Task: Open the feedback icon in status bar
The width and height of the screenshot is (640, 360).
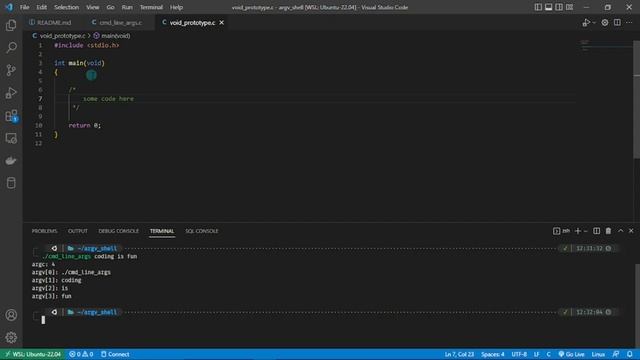Action: coord(616,354)
